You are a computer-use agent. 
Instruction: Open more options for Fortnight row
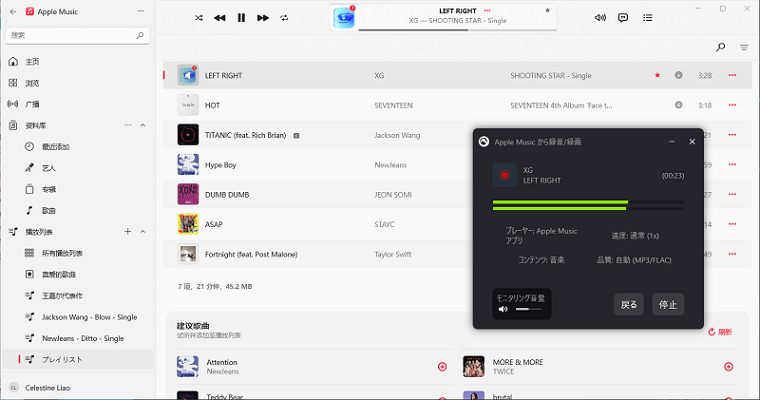click(732, 254)
